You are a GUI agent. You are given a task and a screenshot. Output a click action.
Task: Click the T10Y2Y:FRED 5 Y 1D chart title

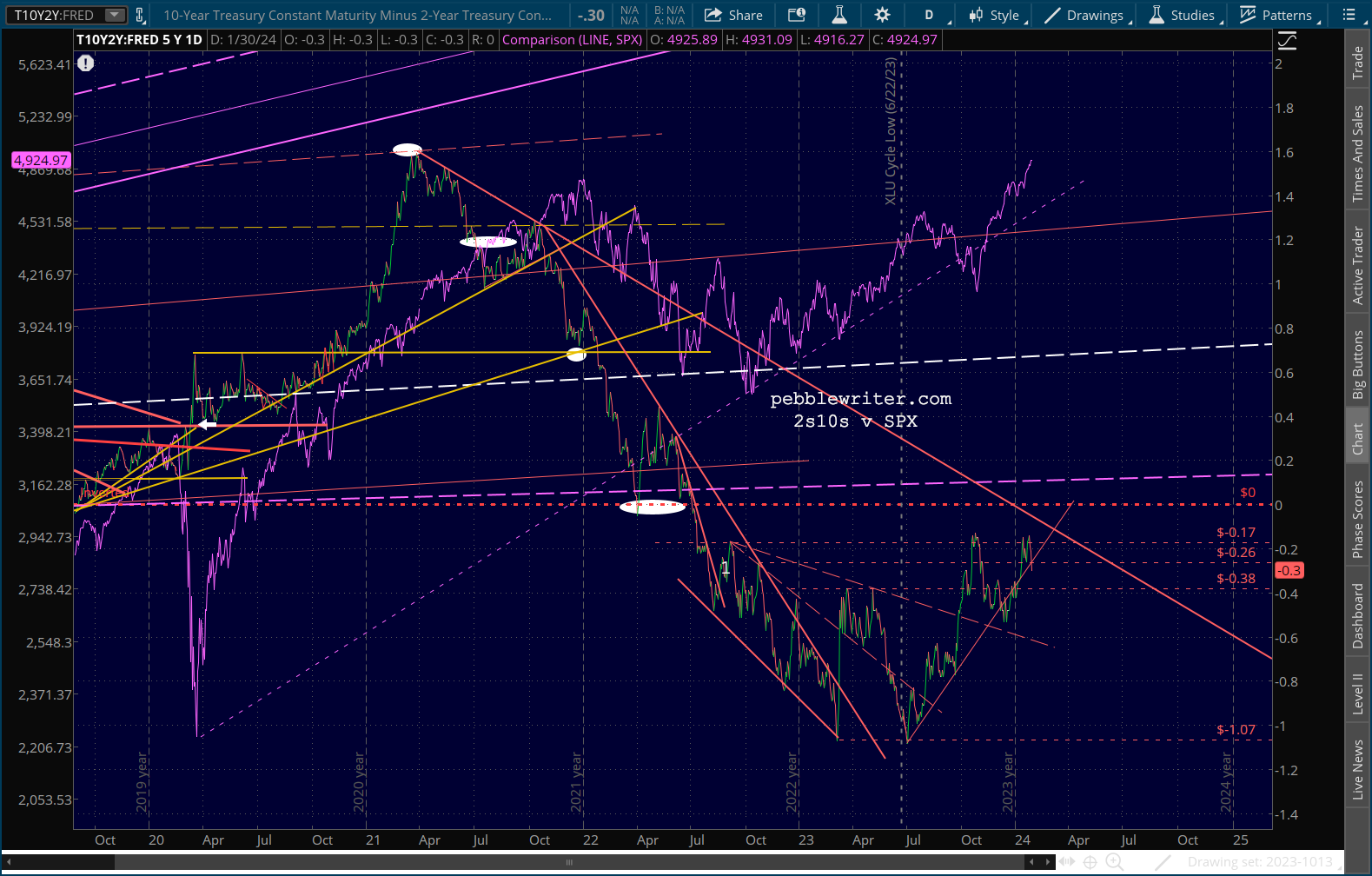click(139, 40)
